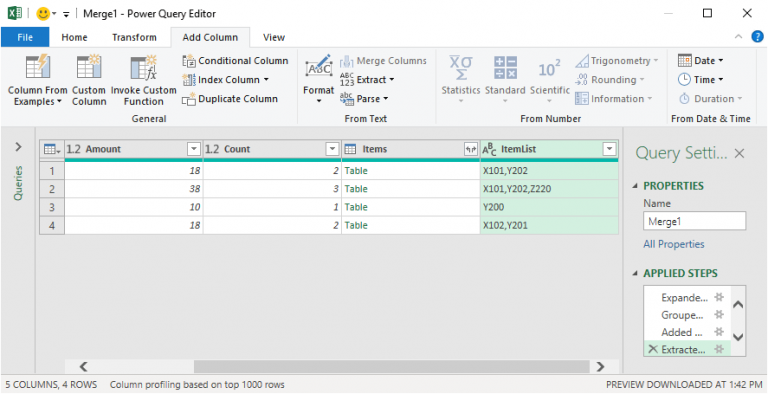768x394 pixels.
Task: Delete the Extracted step with its X
Action: click(652, 349)
